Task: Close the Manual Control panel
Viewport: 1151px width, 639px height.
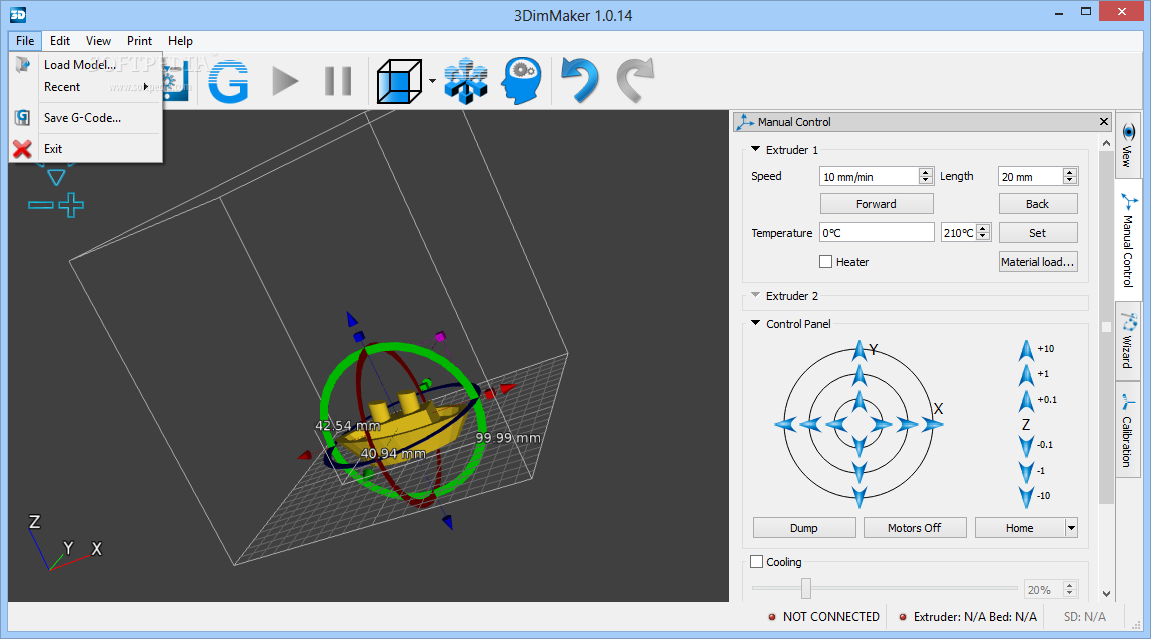Action: point(1103,122)
